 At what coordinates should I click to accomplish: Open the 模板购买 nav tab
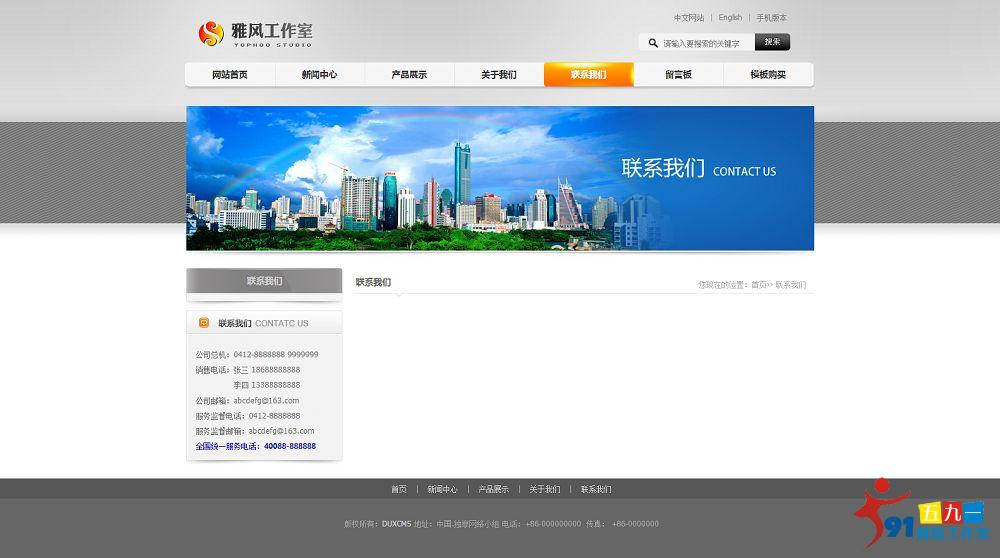click(768, 75)
